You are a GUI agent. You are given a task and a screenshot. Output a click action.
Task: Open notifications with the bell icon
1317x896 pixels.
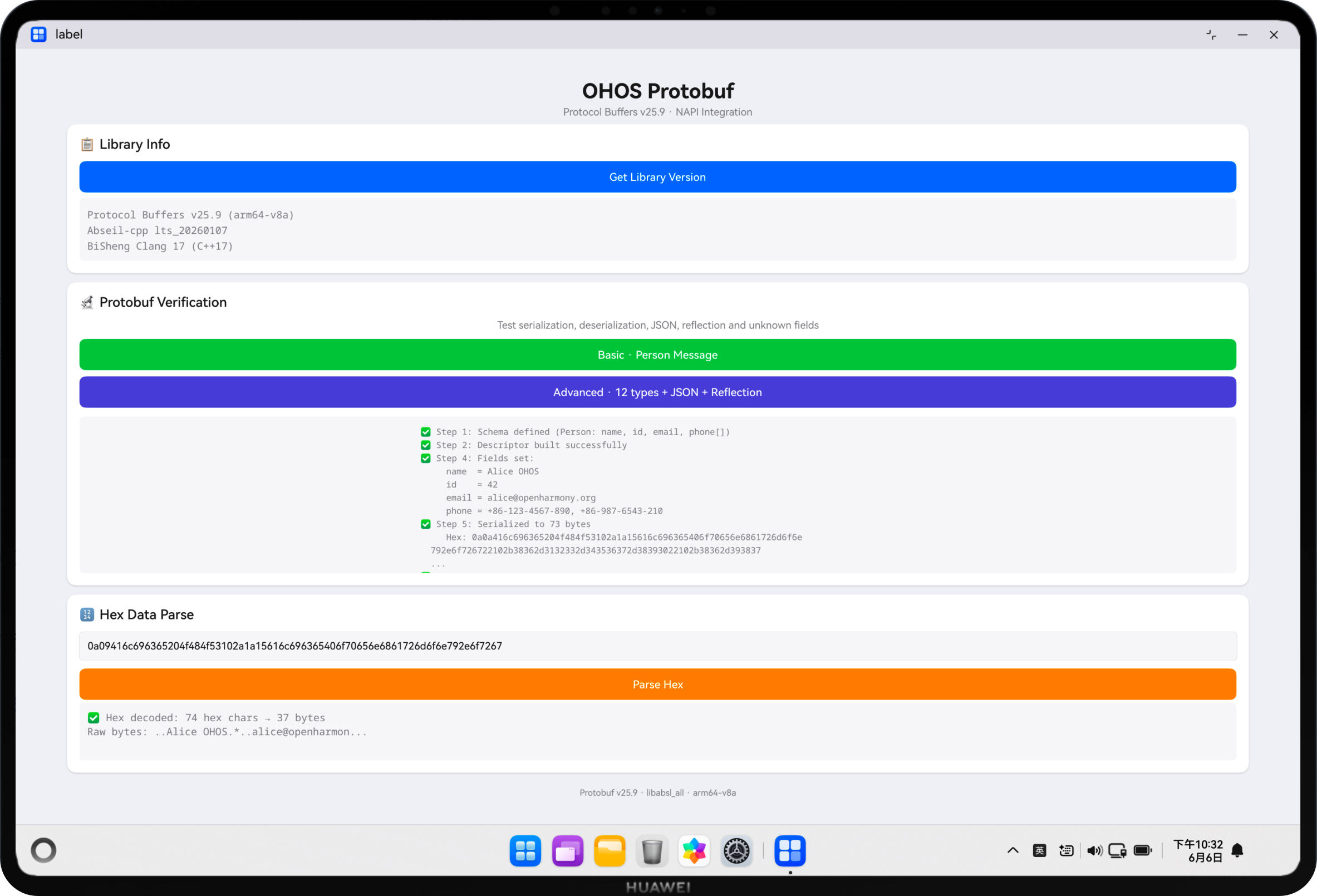[x=1237, y=850]
